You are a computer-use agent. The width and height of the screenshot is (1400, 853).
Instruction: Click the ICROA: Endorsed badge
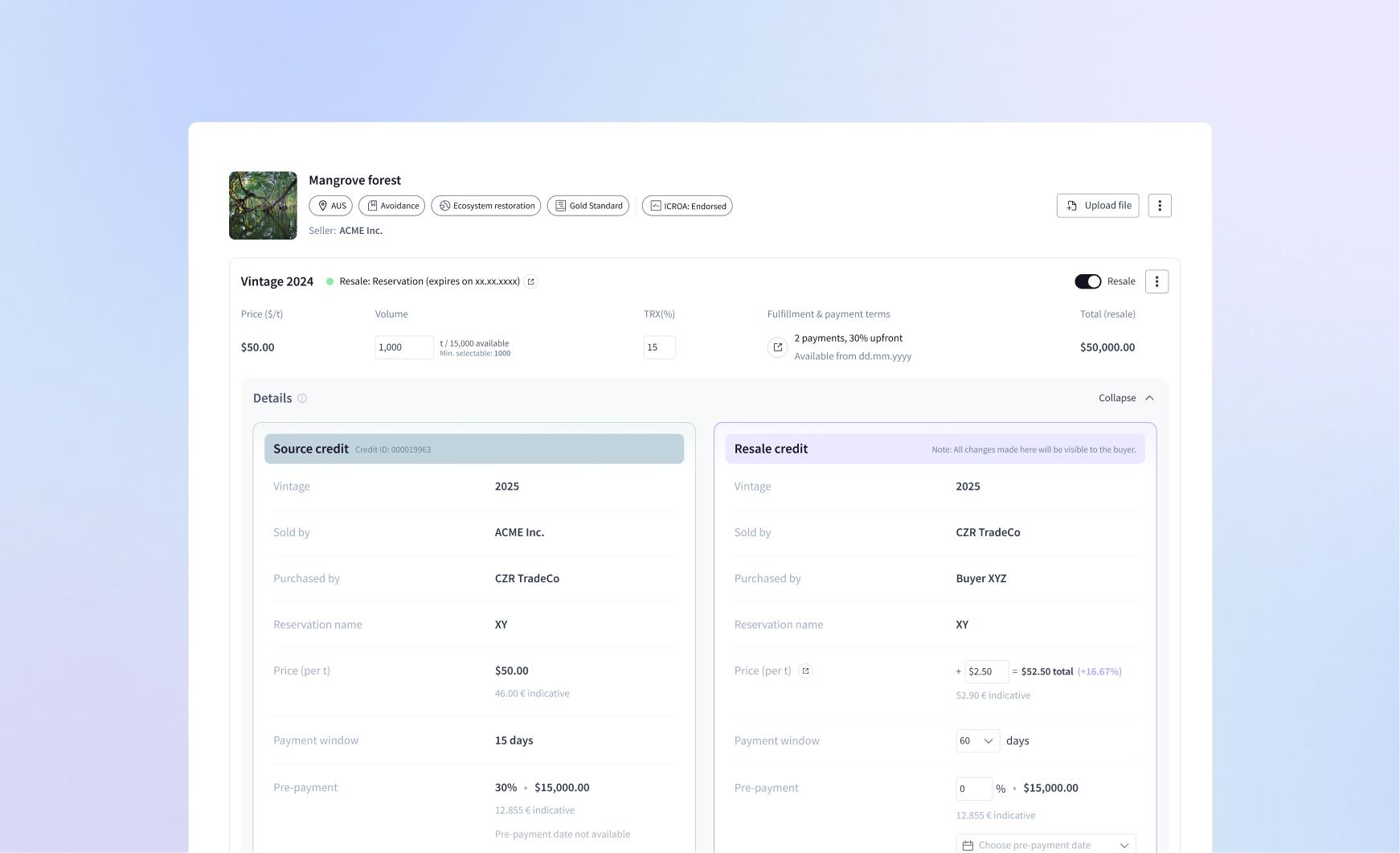tap(687, 206)
